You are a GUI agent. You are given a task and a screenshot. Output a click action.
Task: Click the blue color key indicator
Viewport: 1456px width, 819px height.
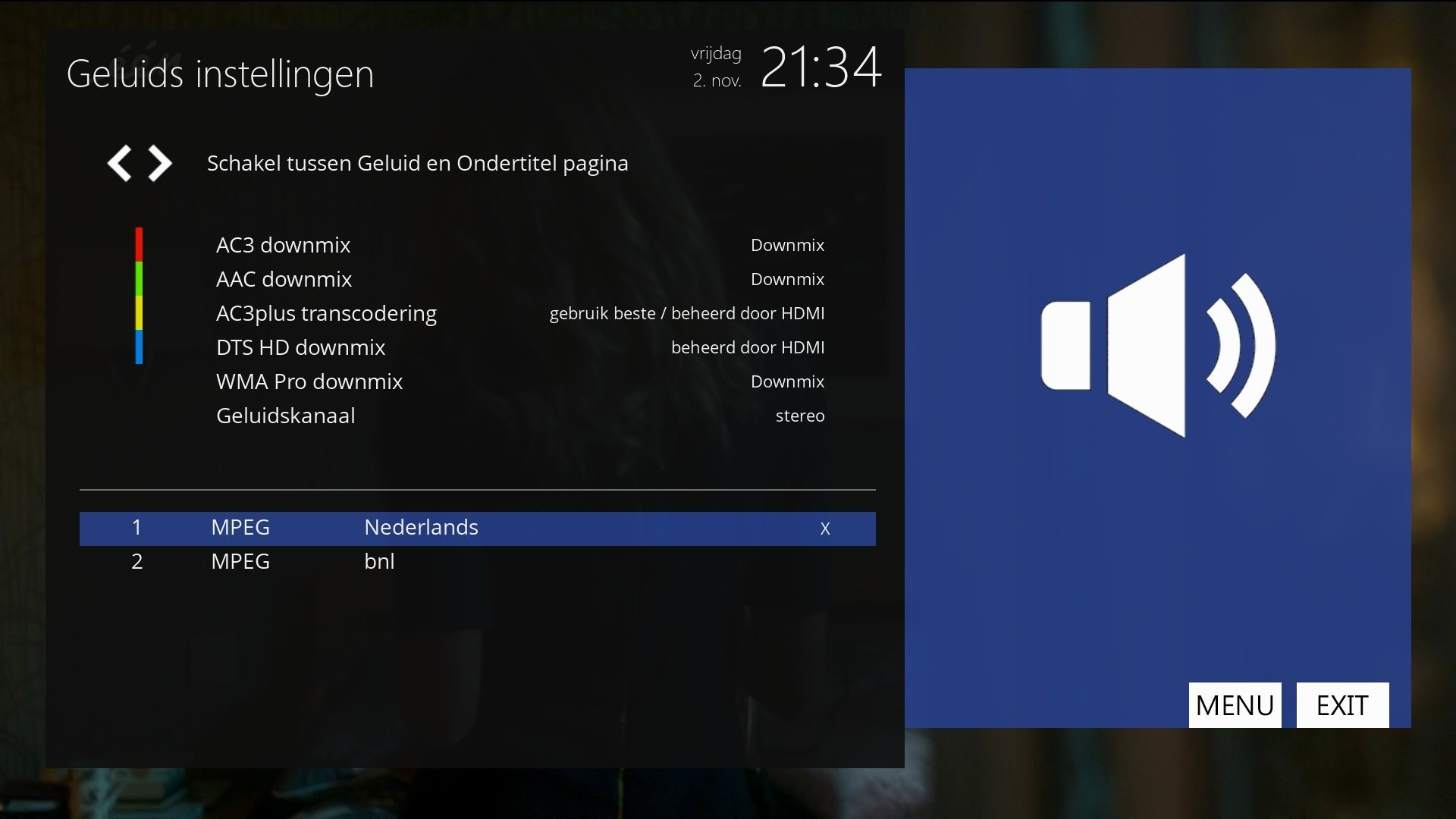pos(139,347)
